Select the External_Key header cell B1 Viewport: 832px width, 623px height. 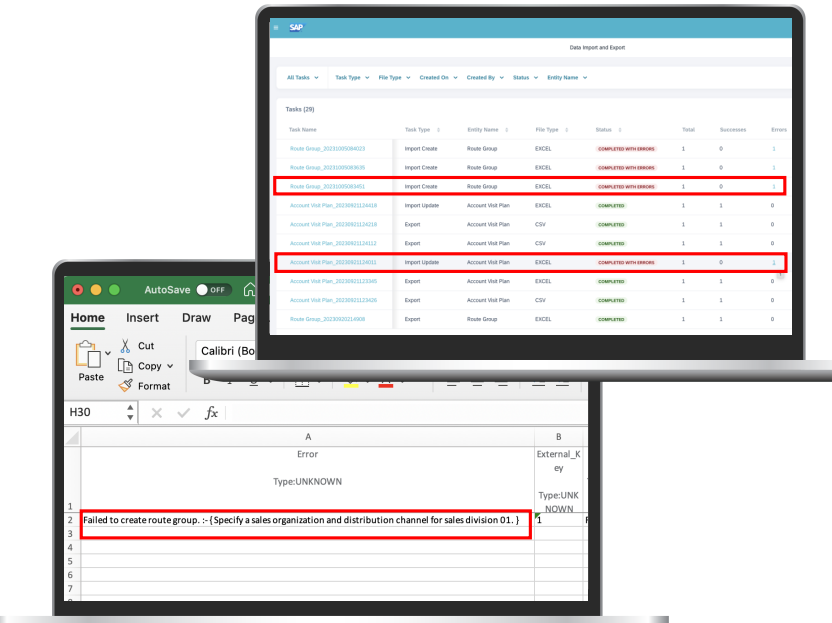point(559,479)
